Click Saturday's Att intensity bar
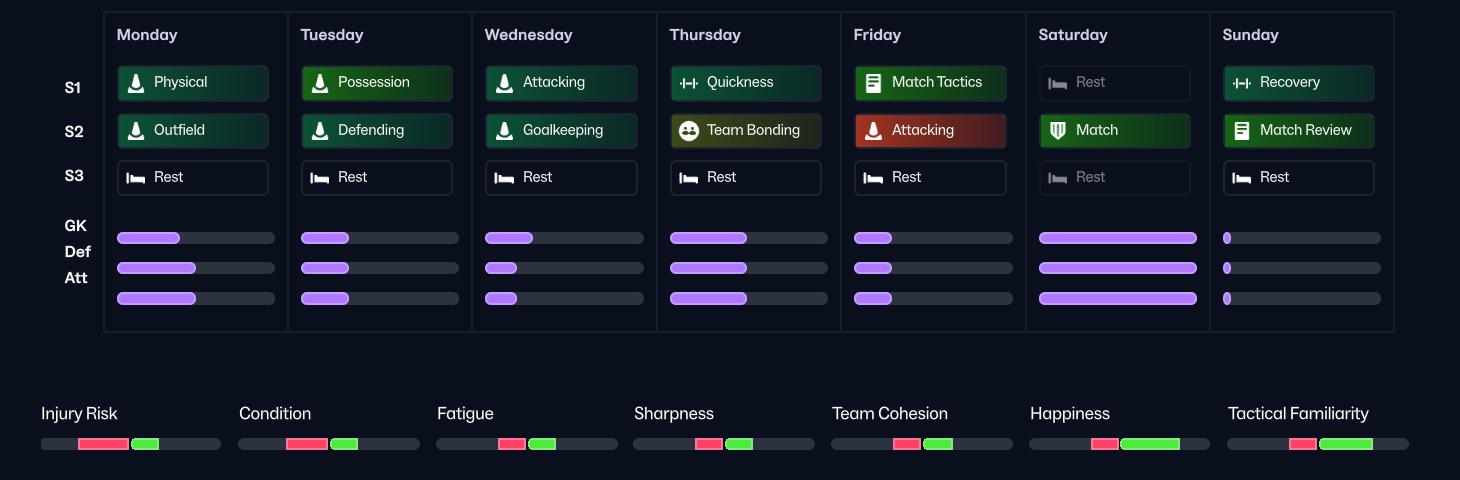This screenshot has height=480, width=1460. pos(1117,298)
